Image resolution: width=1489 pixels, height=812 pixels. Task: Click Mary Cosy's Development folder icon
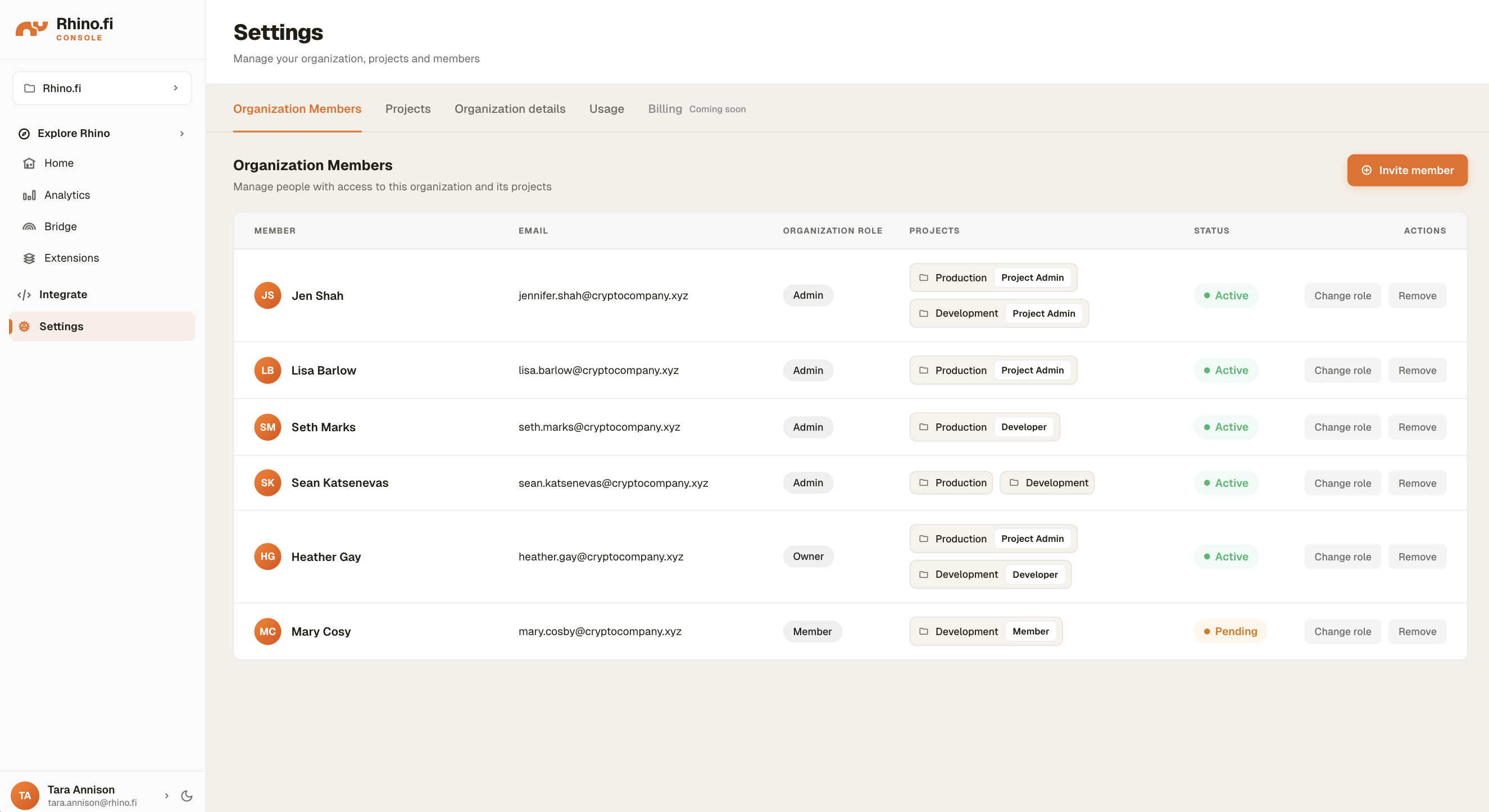pyautogui.click(x=924, y=631)
